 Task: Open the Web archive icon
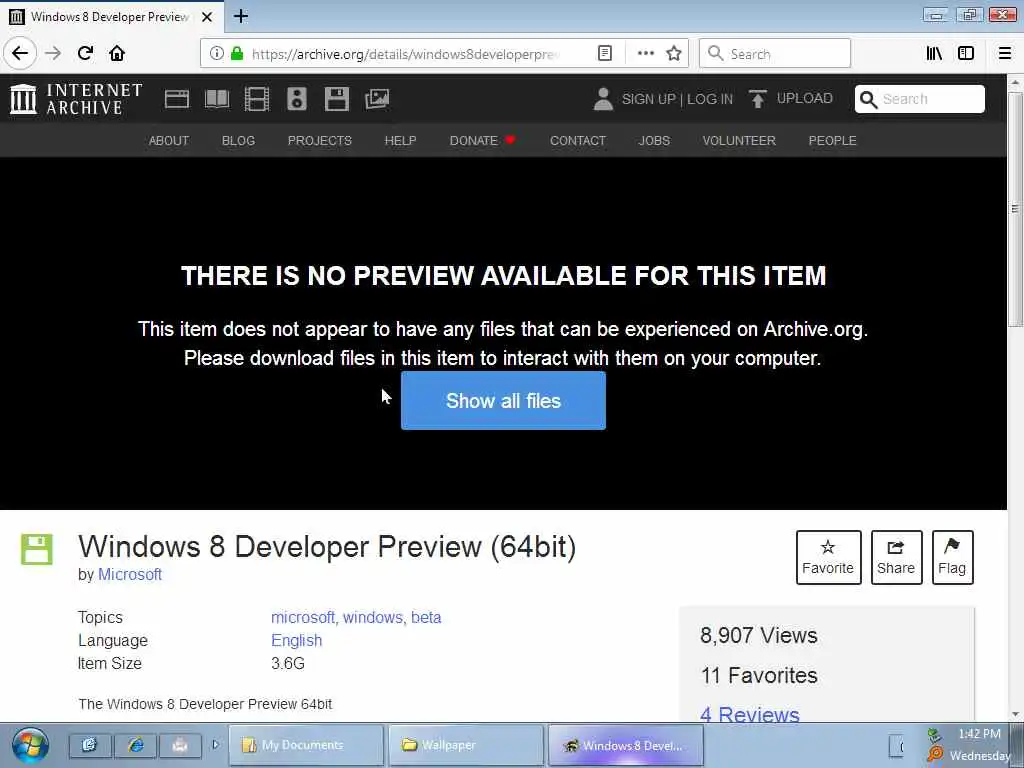tap(176, 99)
